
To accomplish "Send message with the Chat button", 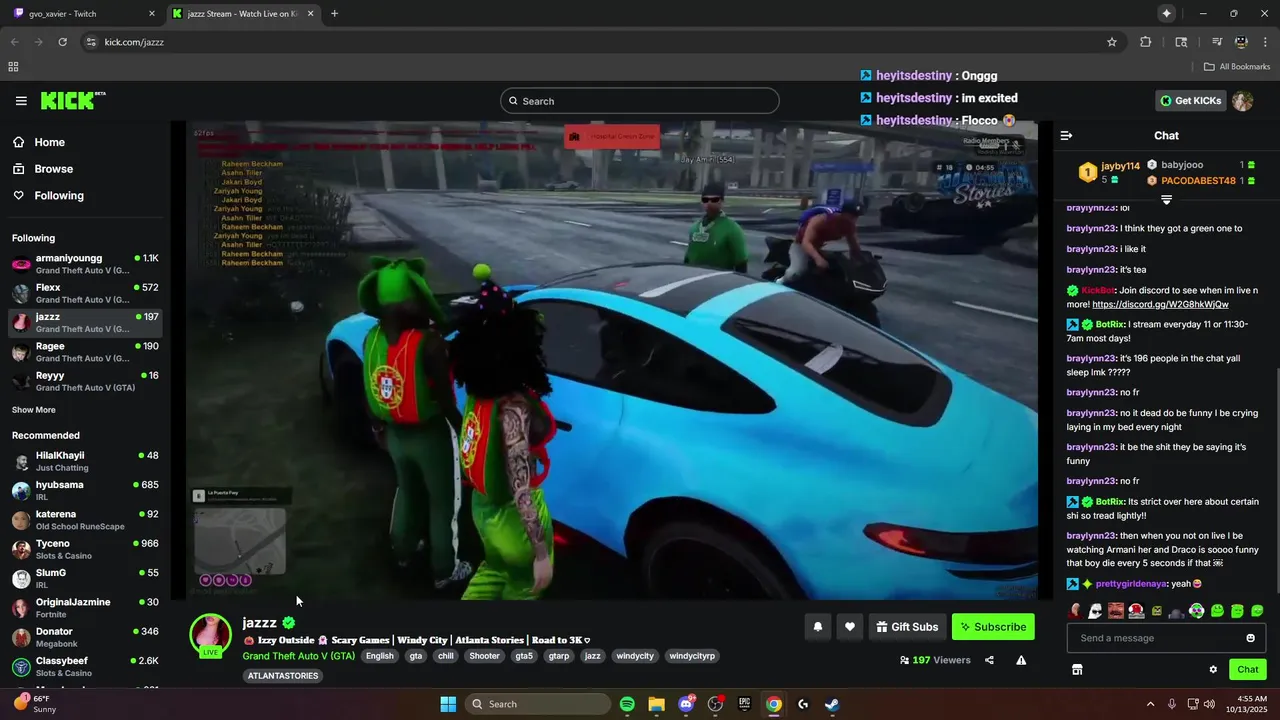I will [x=1247, y=669].
